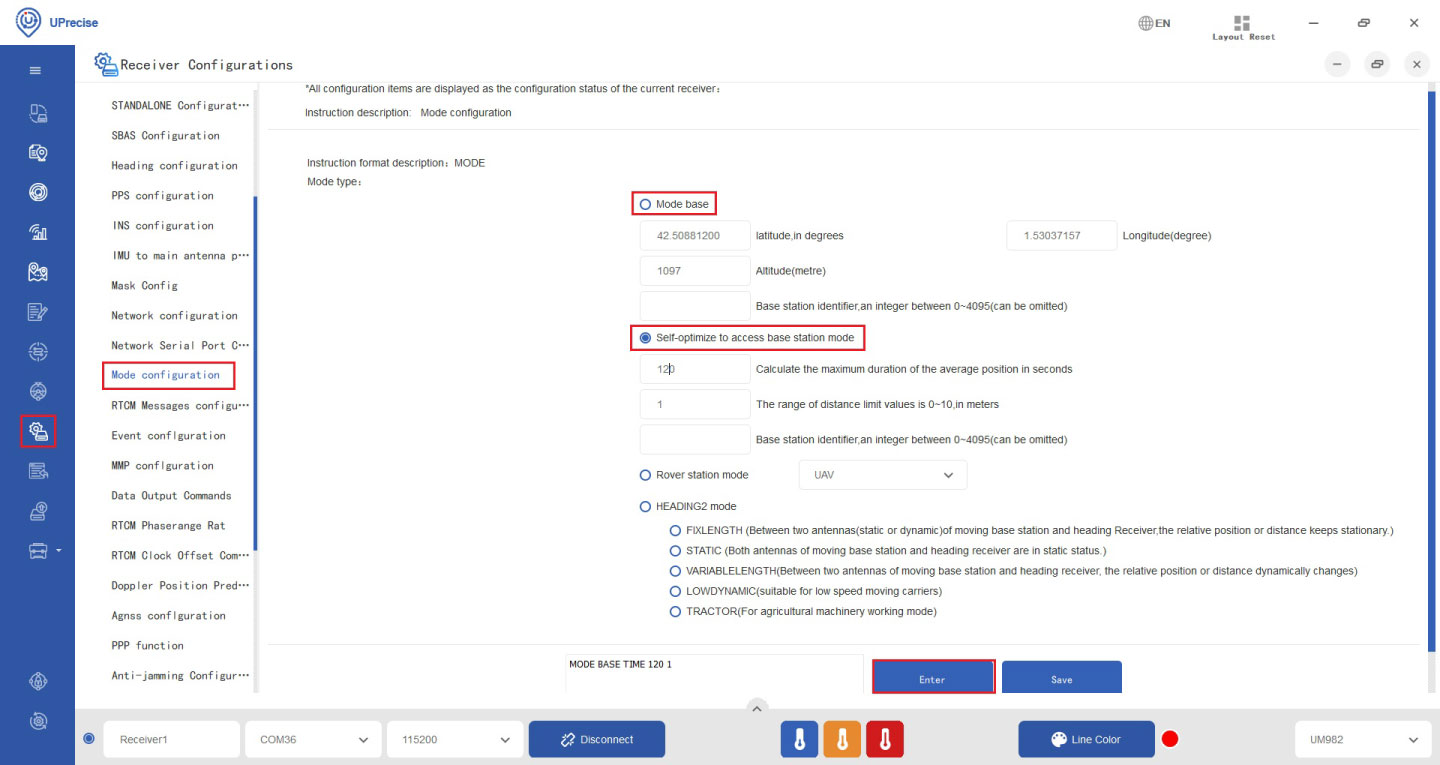Click the latitude input field
Viewport: 1440px width, 765px height.
[694, 236]
